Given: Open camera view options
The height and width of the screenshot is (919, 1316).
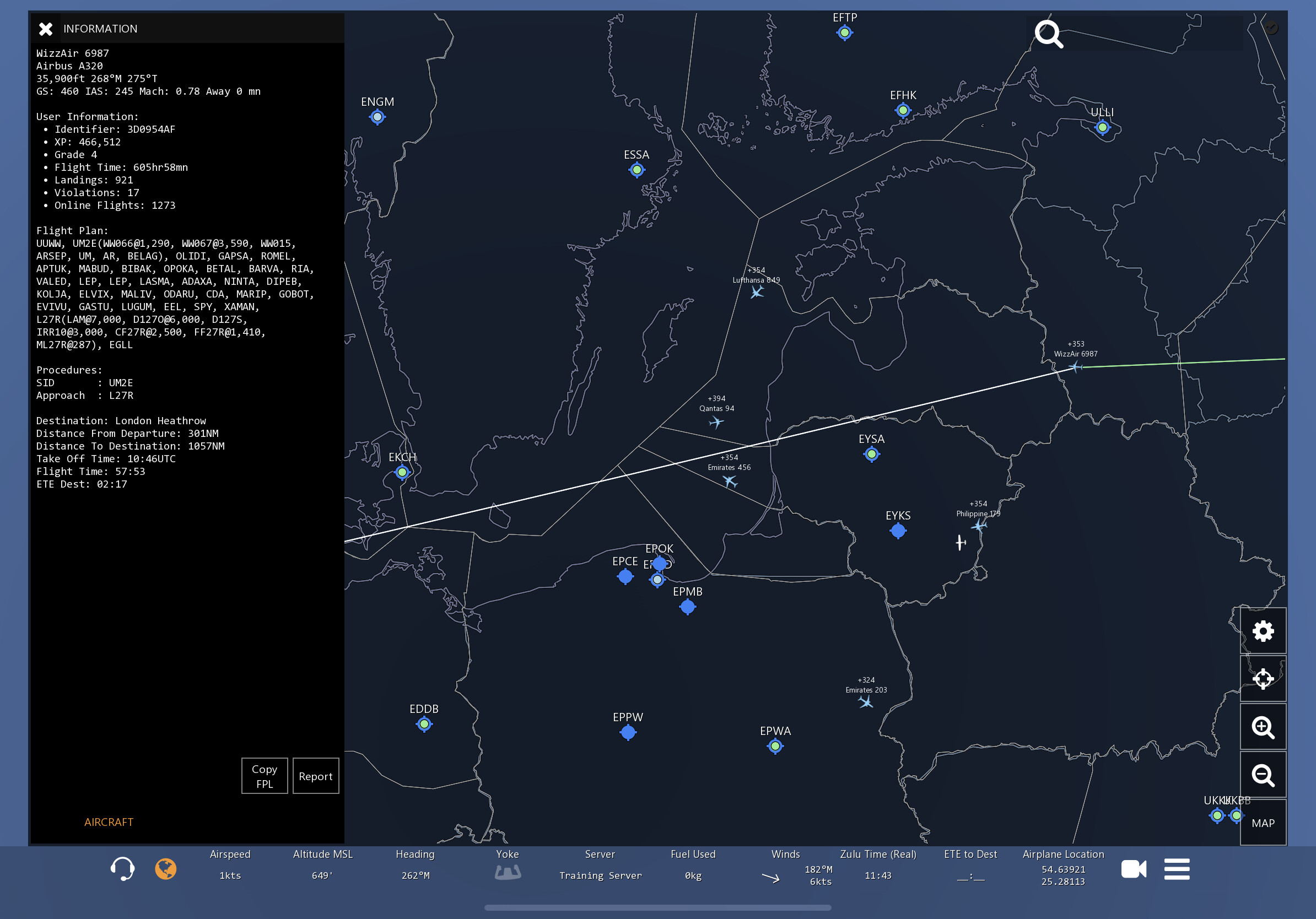Looking at the screenshot, I should tap(1133, 868).
